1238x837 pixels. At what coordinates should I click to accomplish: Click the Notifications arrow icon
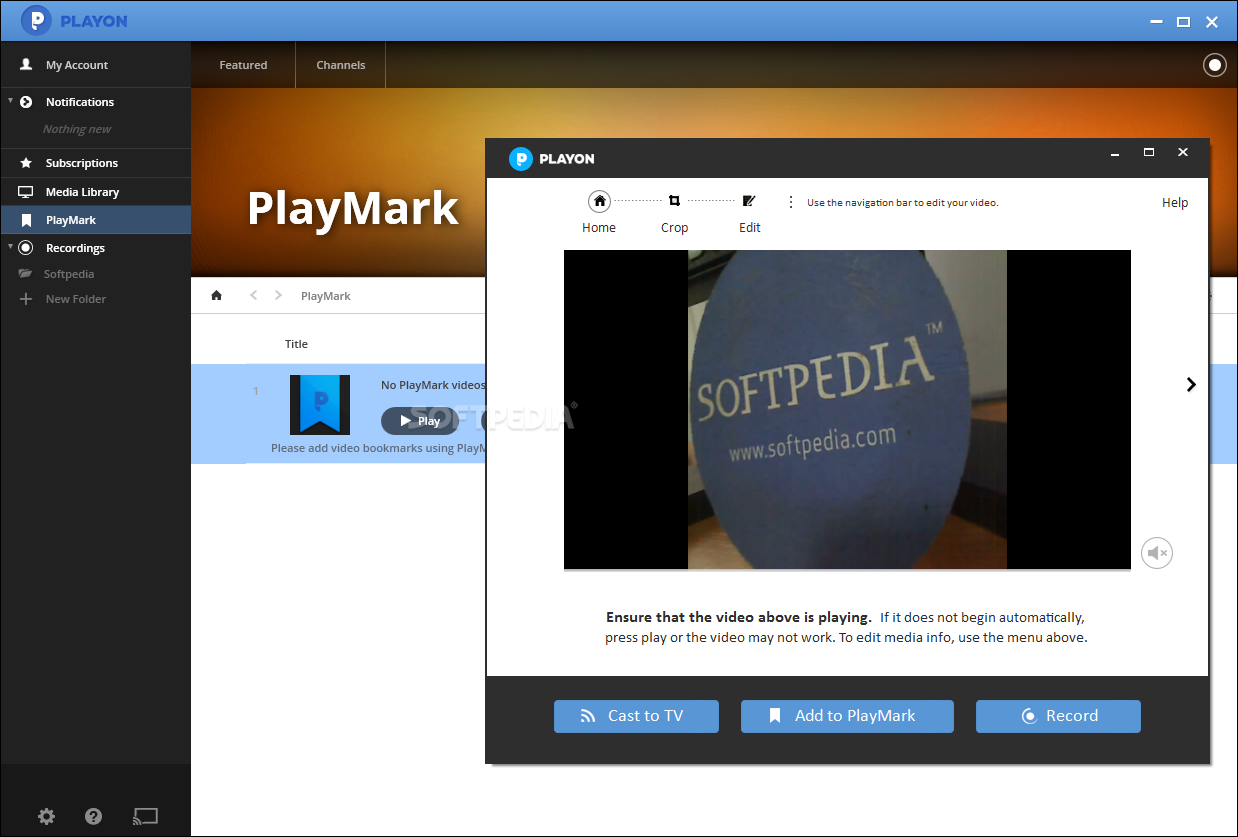coord(26,102)
